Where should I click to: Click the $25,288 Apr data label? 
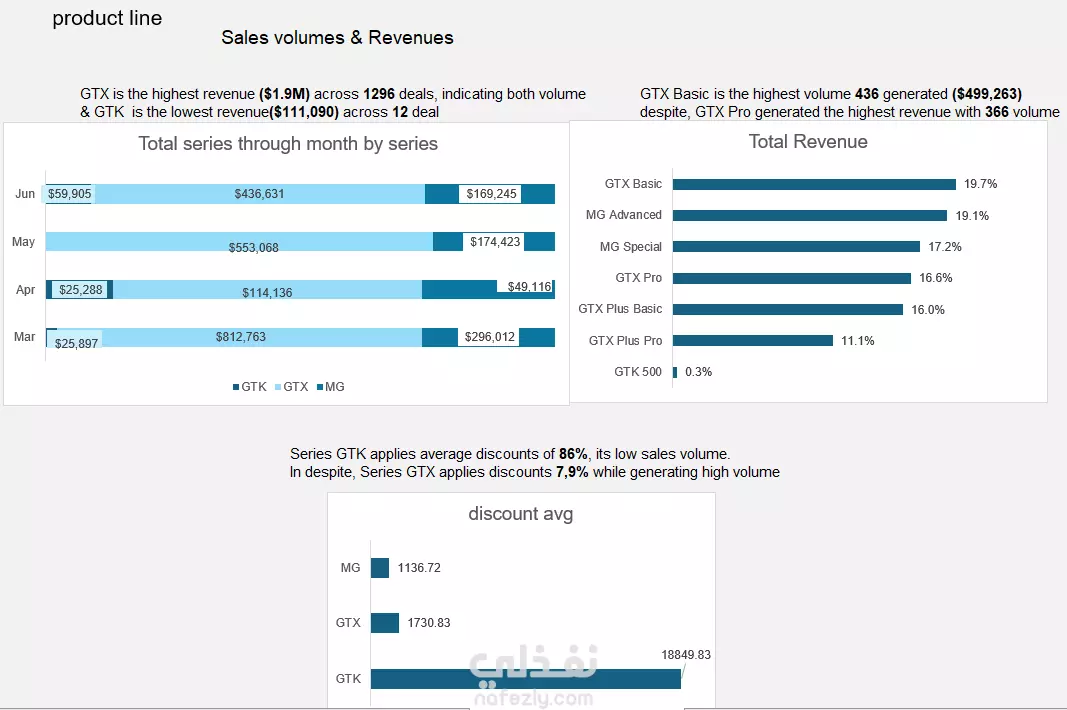click(x=81, y=290)
